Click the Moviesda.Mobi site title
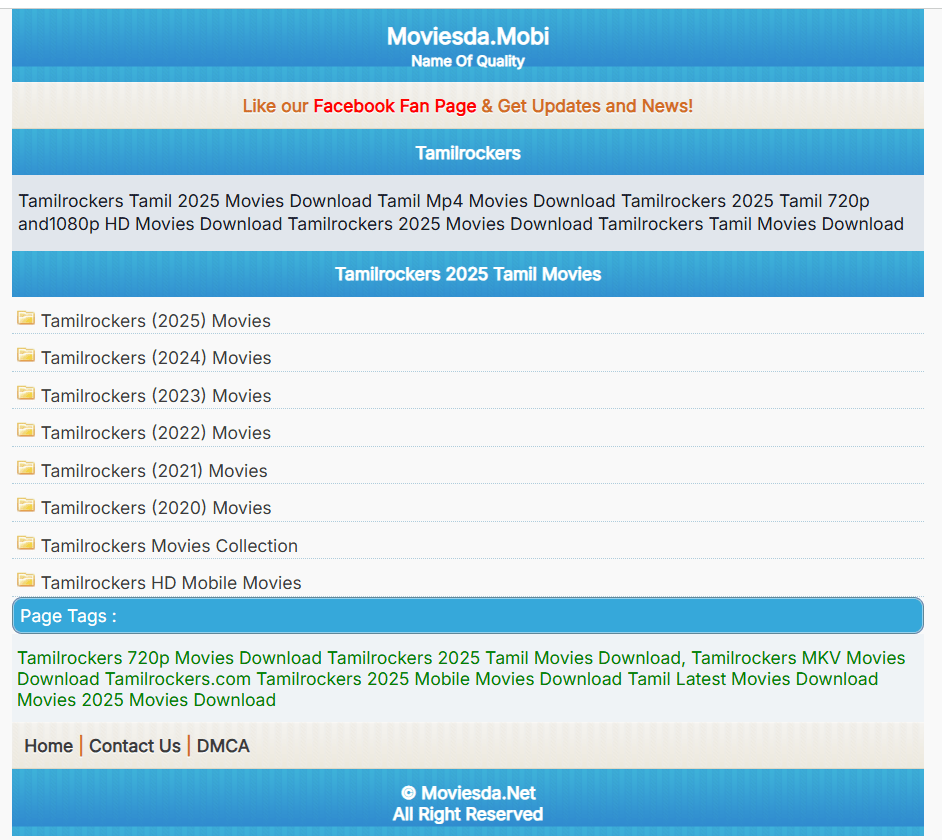Image resolution: width=942 pixels, height=840 pixels. point(467,37)
